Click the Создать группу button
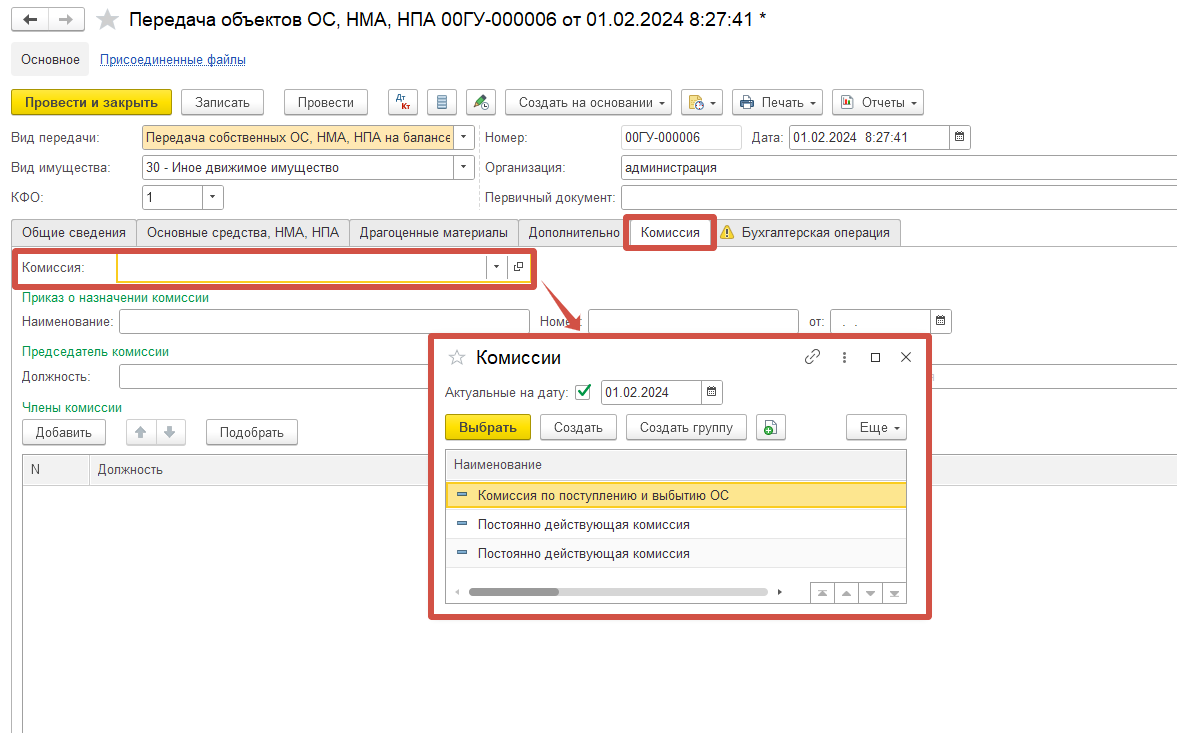Screen dimensions: 1177x733 coord(686,428)
